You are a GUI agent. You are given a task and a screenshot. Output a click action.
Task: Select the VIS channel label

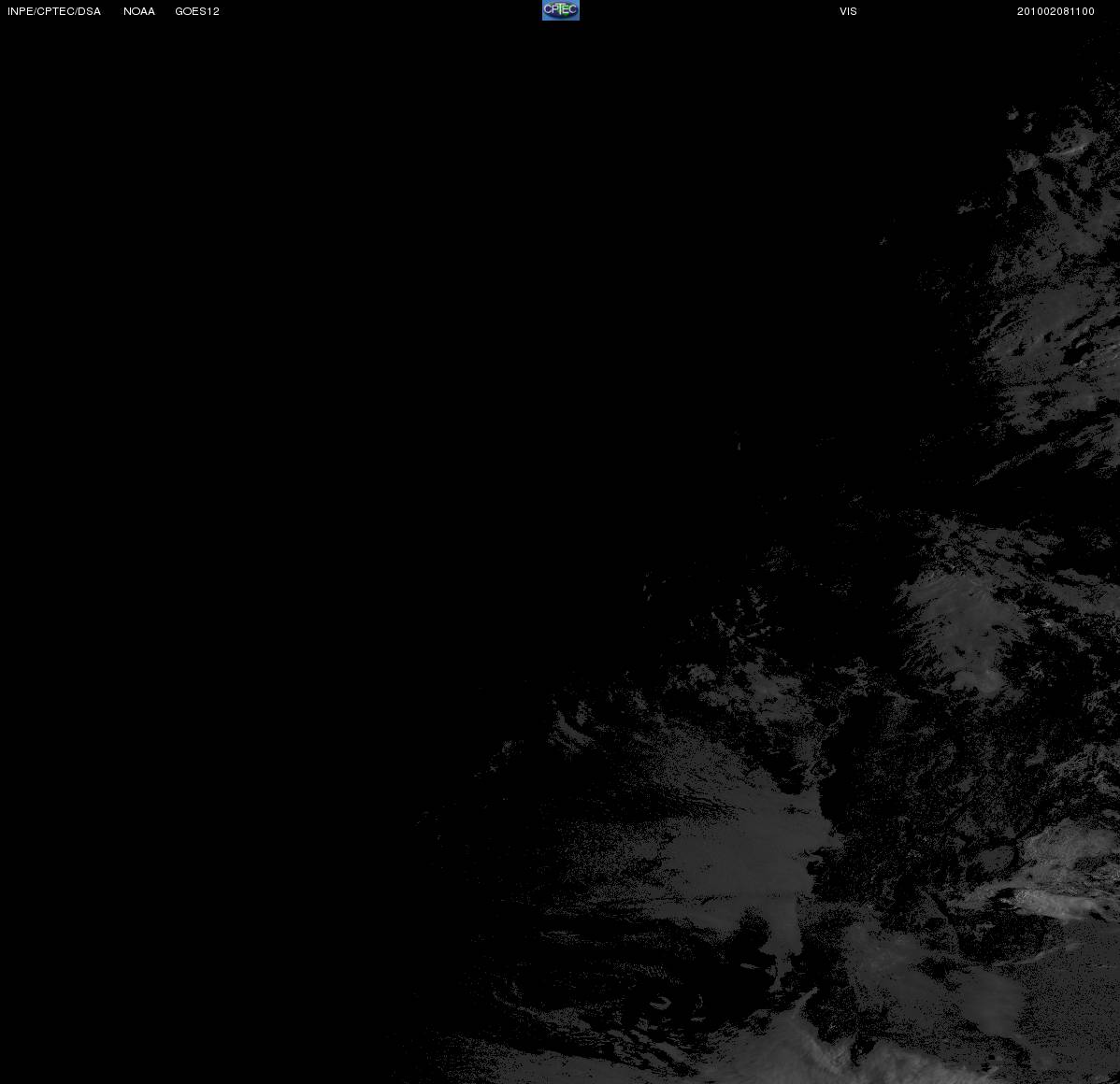click(848, 11)
